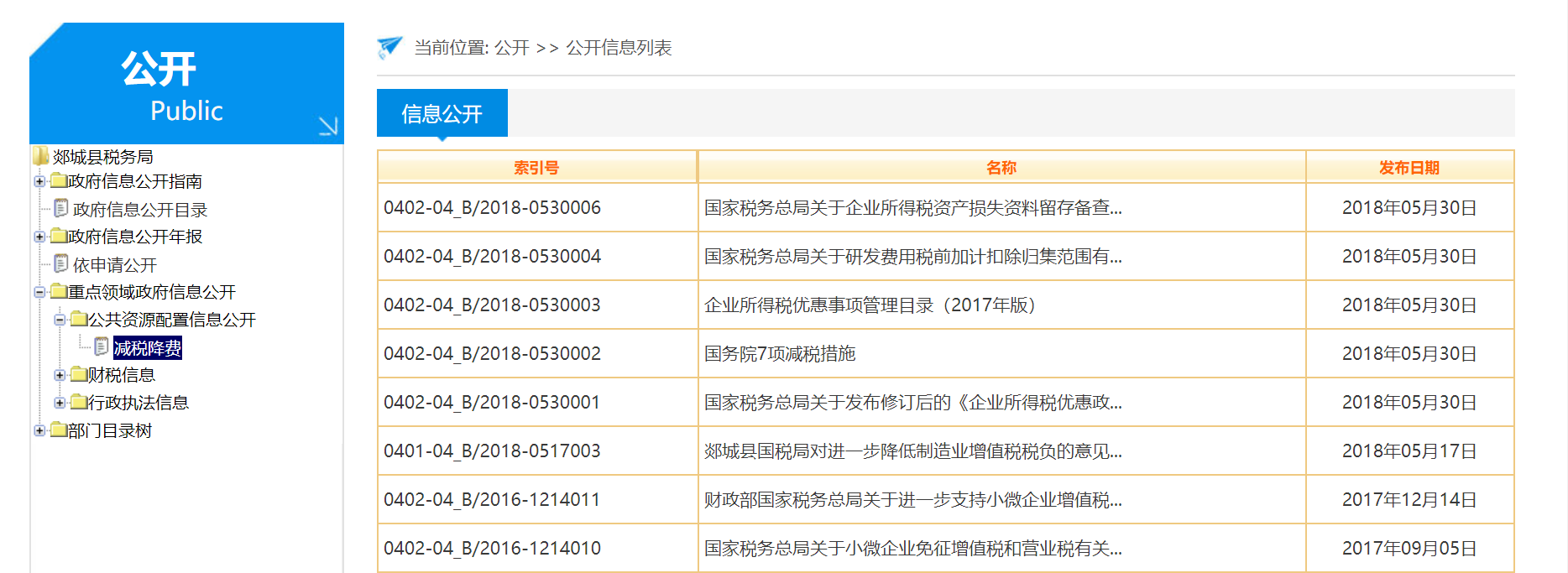Viewport: 1568px width, 573px height.
Task: Expand the 政府信息公开年报 tree node
Action: pyautogui.click(x=39, y=237)
